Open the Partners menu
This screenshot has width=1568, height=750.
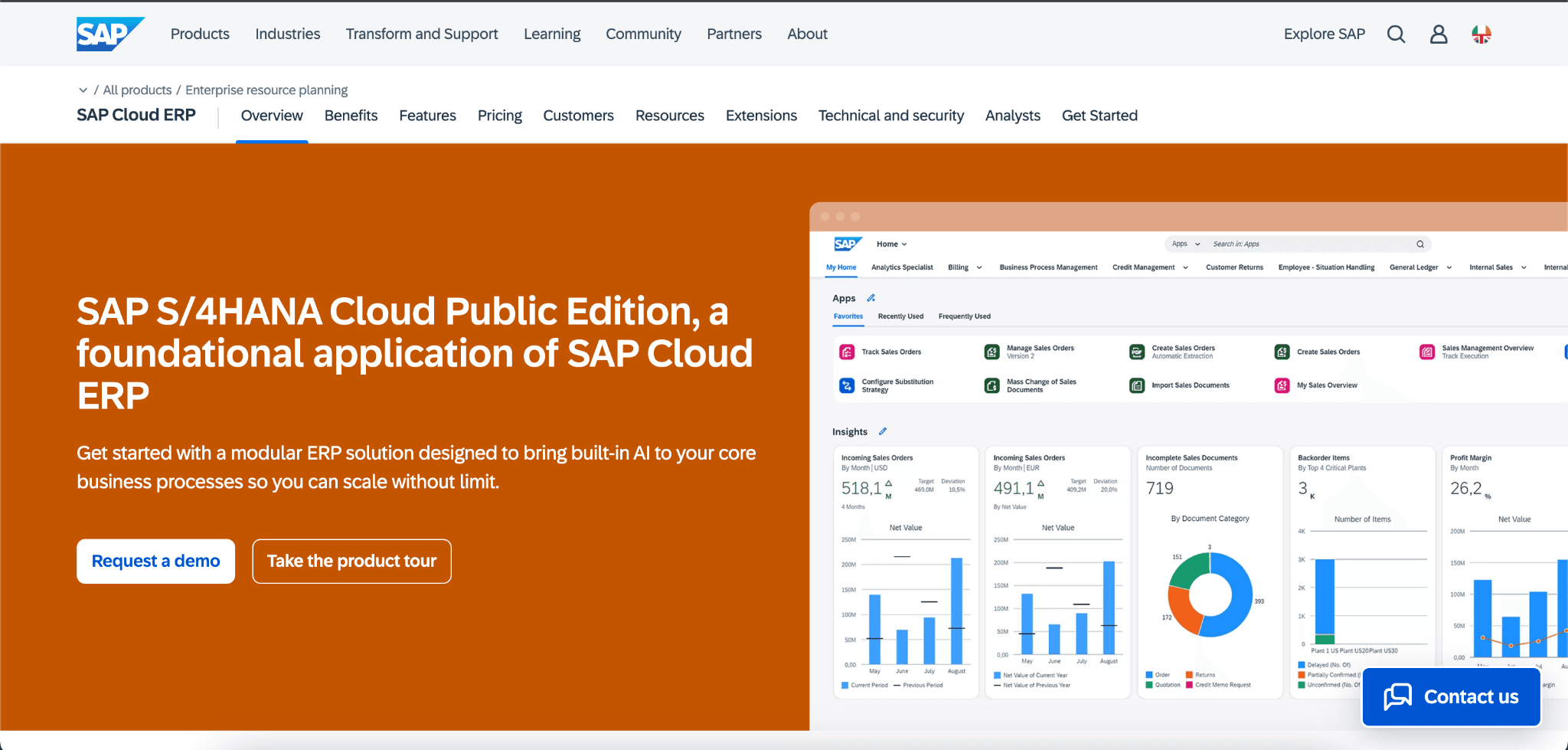[734, 34]
